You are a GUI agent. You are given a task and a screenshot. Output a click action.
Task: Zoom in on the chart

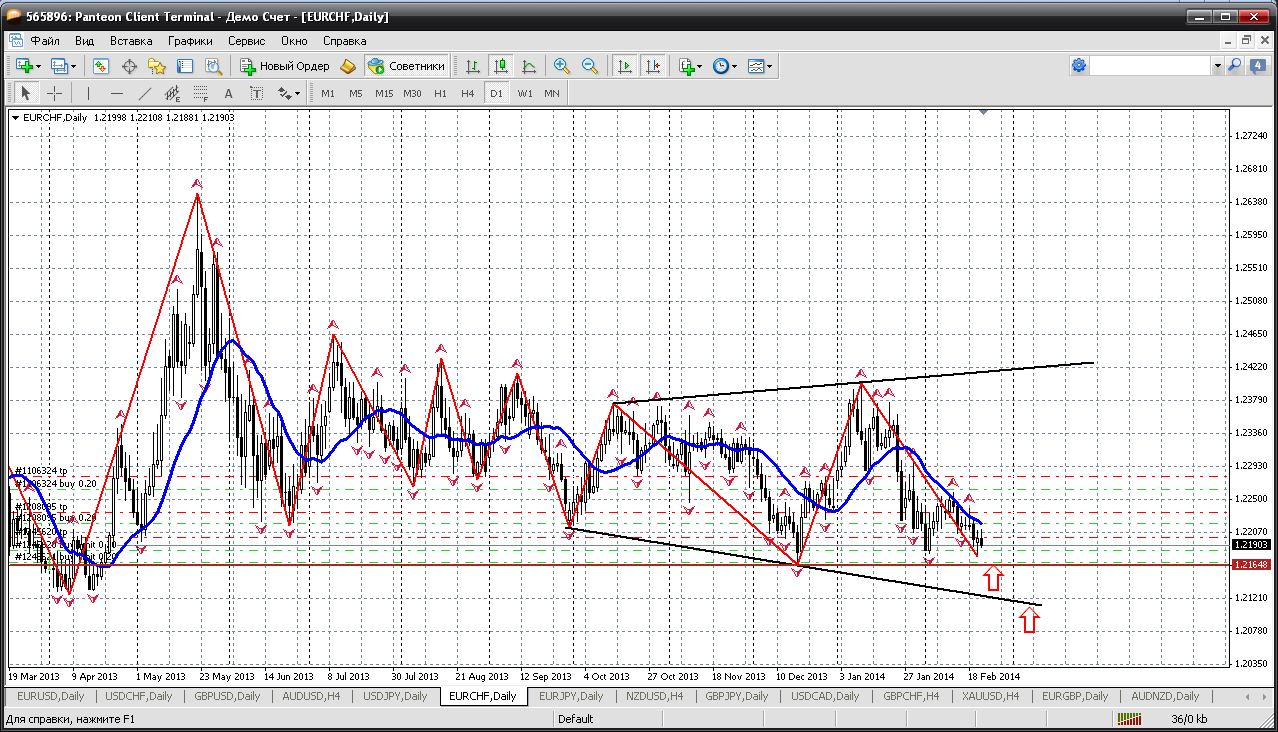562,66
